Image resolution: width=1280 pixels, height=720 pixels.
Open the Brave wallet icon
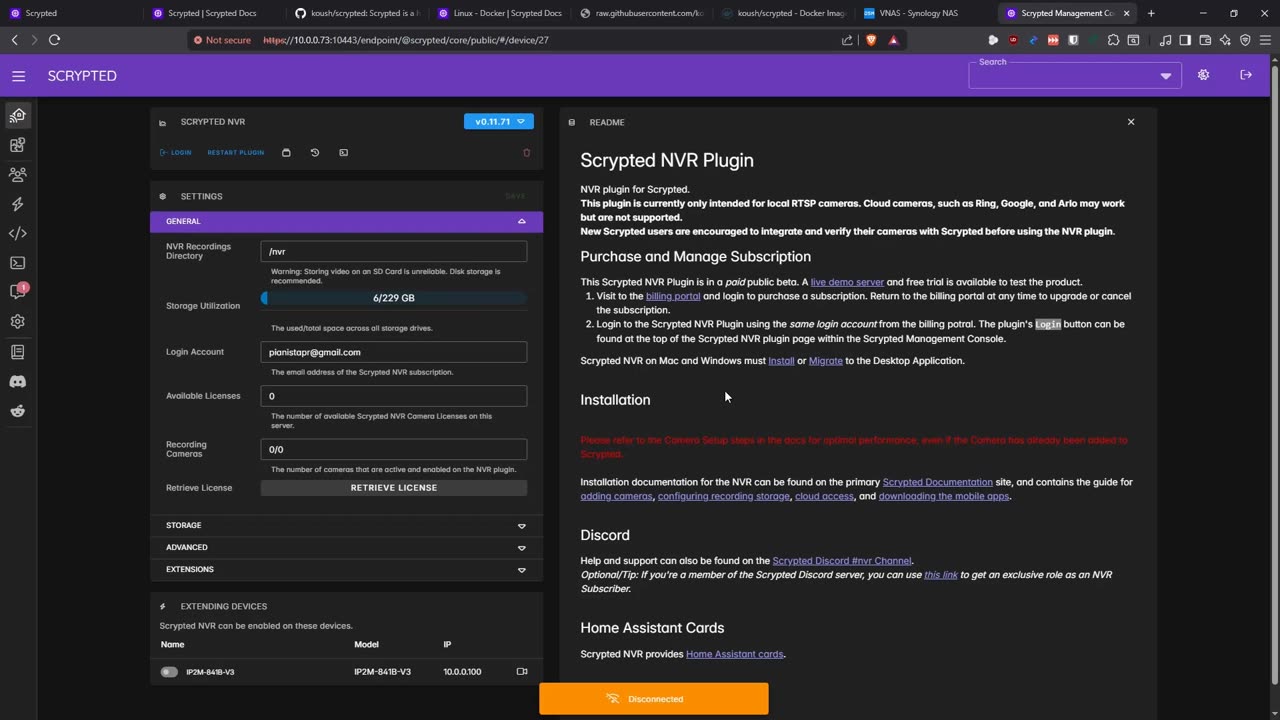click(1205, 40)
